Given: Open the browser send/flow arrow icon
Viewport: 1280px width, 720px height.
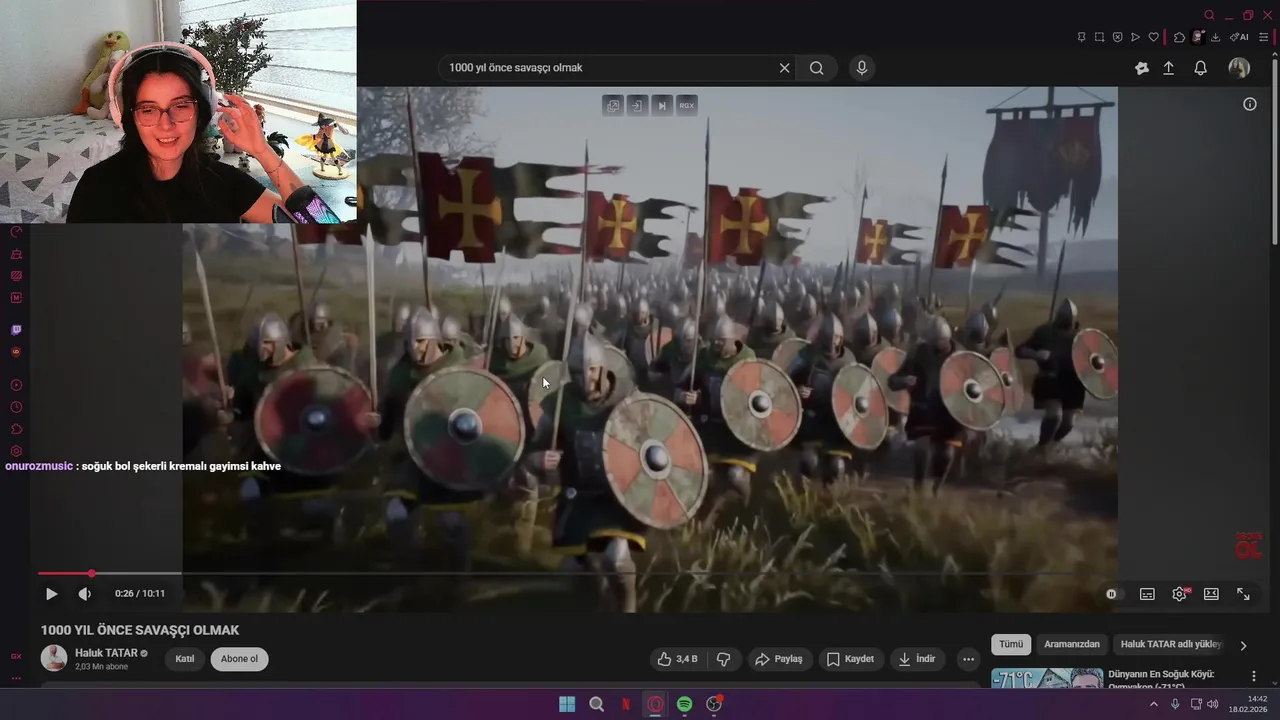Looking at the screenshot, I should tap(1135, 37).
